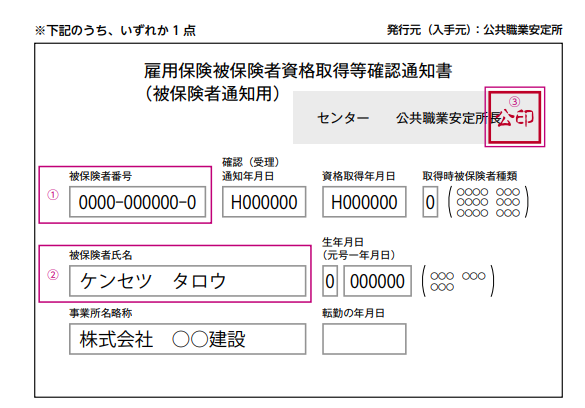
Task: Click the 資格取得年月日 field H000000
Action: tap(364, 202)
